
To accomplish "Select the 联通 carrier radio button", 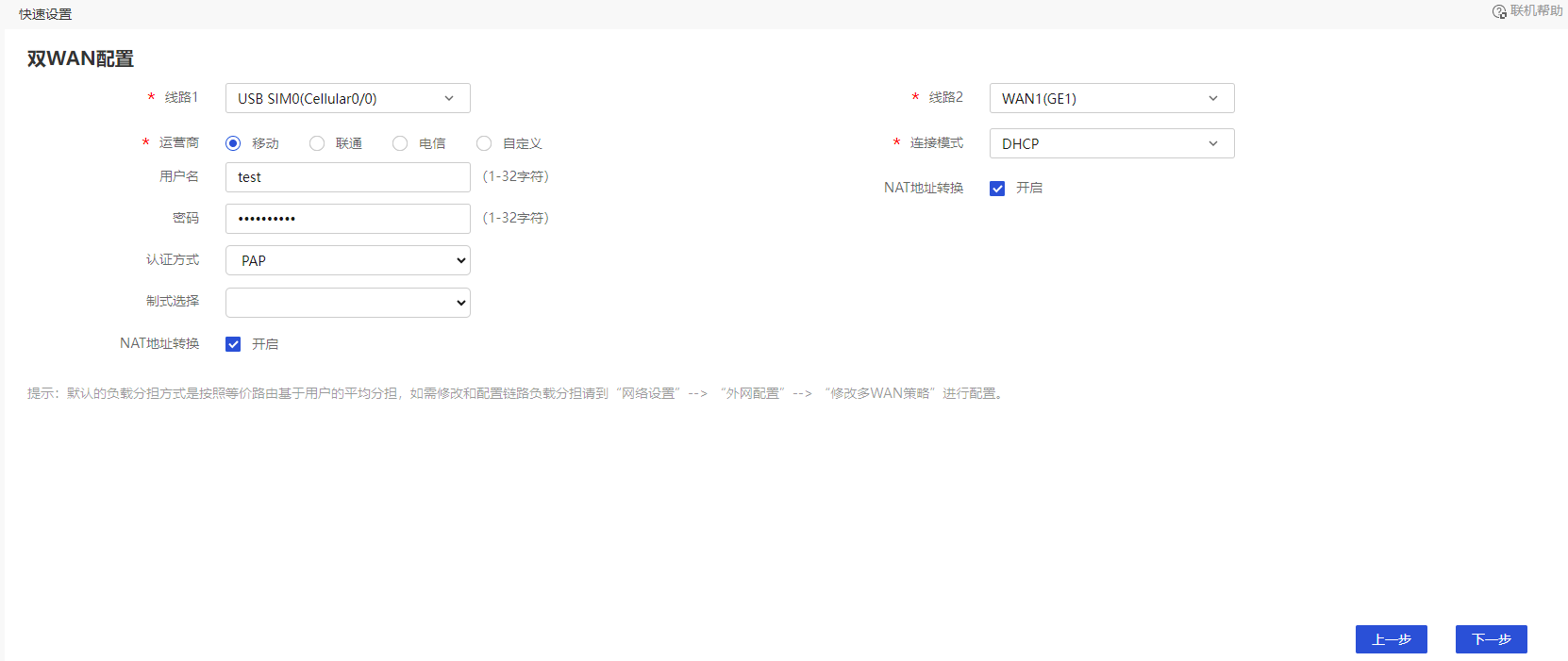I will point(317,143).
